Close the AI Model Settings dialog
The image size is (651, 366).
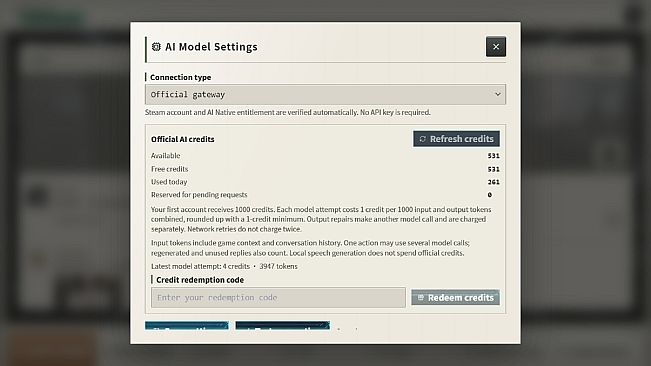click(496, 46)
